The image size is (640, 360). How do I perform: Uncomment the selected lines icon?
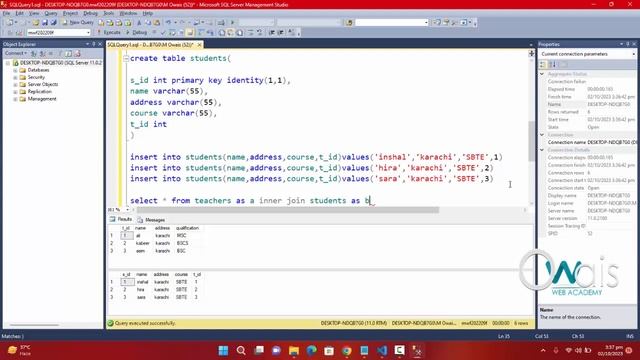(259, 32)
